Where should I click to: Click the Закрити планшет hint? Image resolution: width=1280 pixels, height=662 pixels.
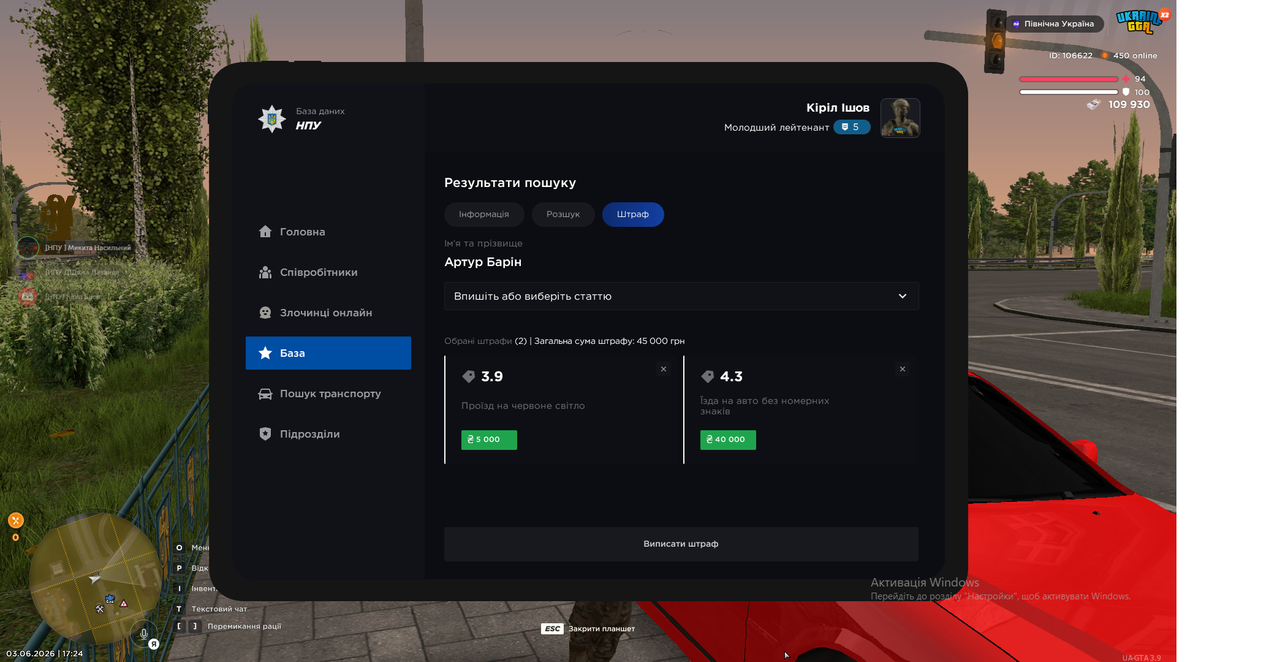(x=602, y=629)
